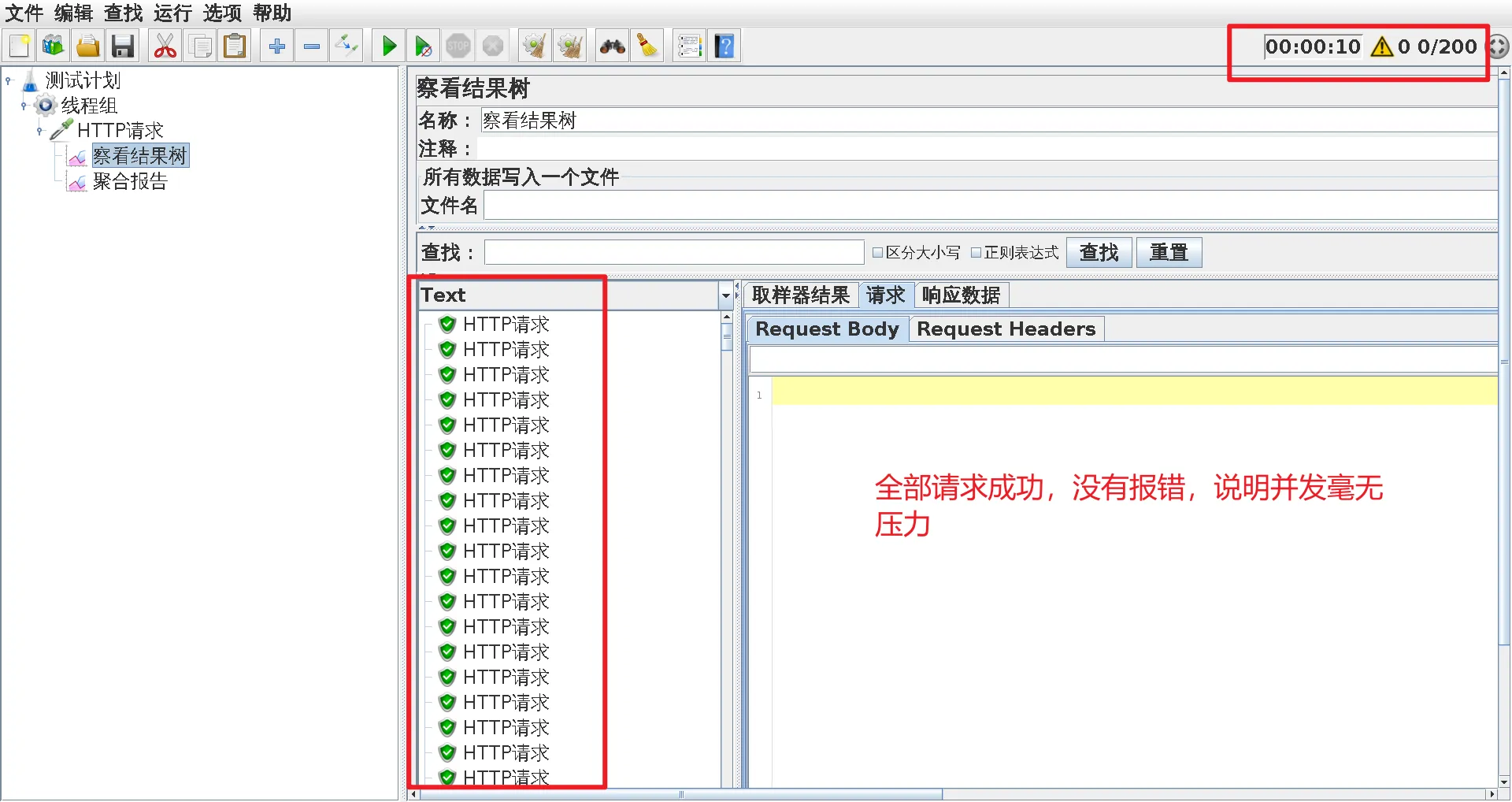This screenshot has width=1512, height=802.
Task: Collapse all nodes with minus icon
Action: coord(312,46)
